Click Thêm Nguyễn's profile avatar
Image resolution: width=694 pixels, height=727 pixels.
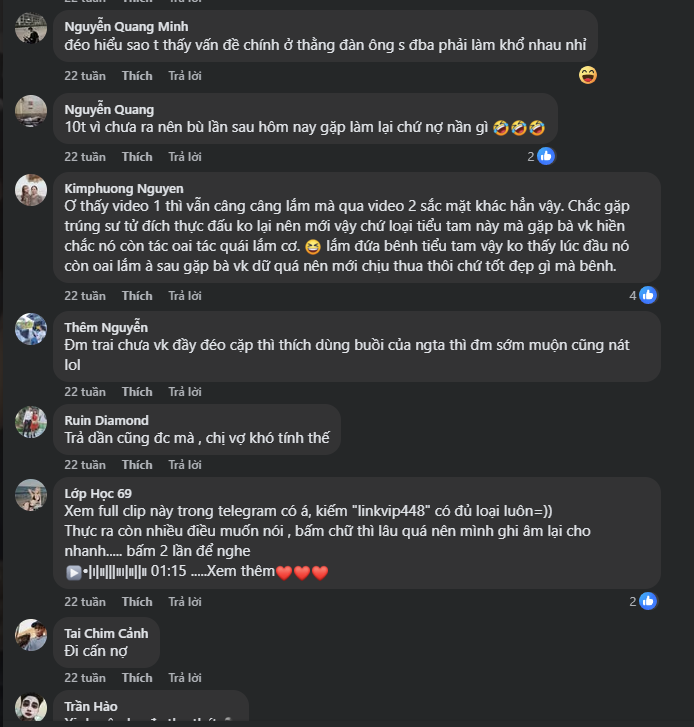[x=31, y=329]
